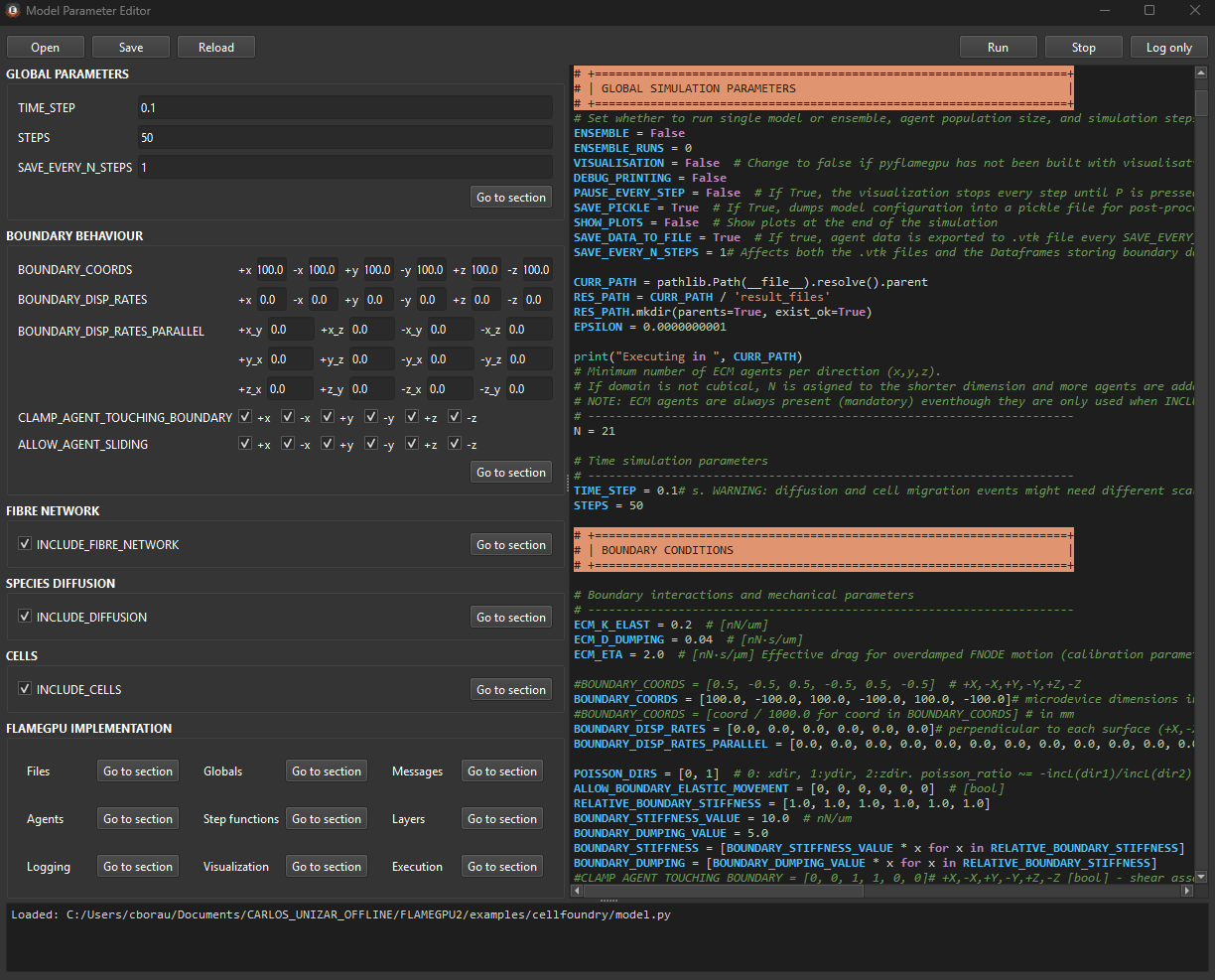Click the Model Parameter Editor app icon
The width and height of the screenshot is (1215, 980).
coord(12,11)
